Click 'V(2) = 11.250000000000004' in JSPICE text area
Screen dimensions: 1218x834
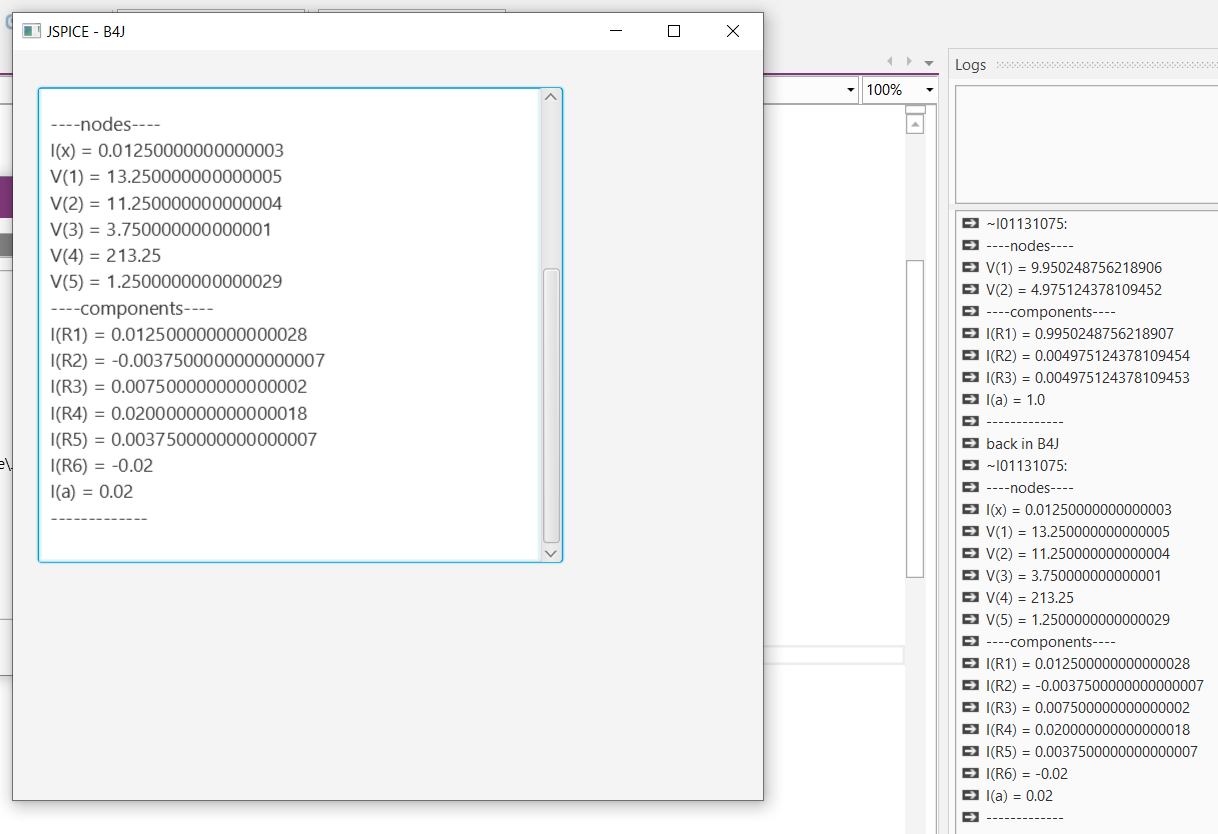[166, 203]
